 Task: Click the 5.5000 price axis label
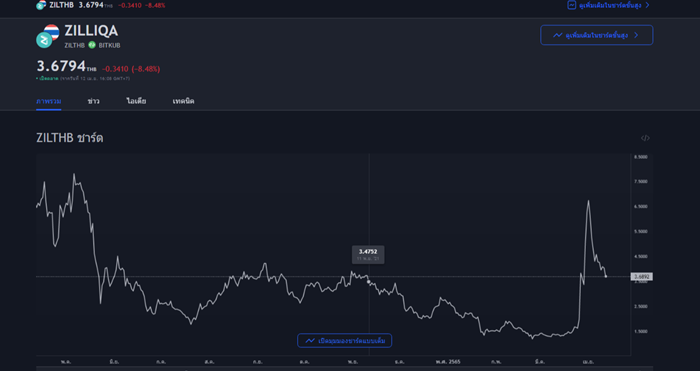(x=640, y=232)
